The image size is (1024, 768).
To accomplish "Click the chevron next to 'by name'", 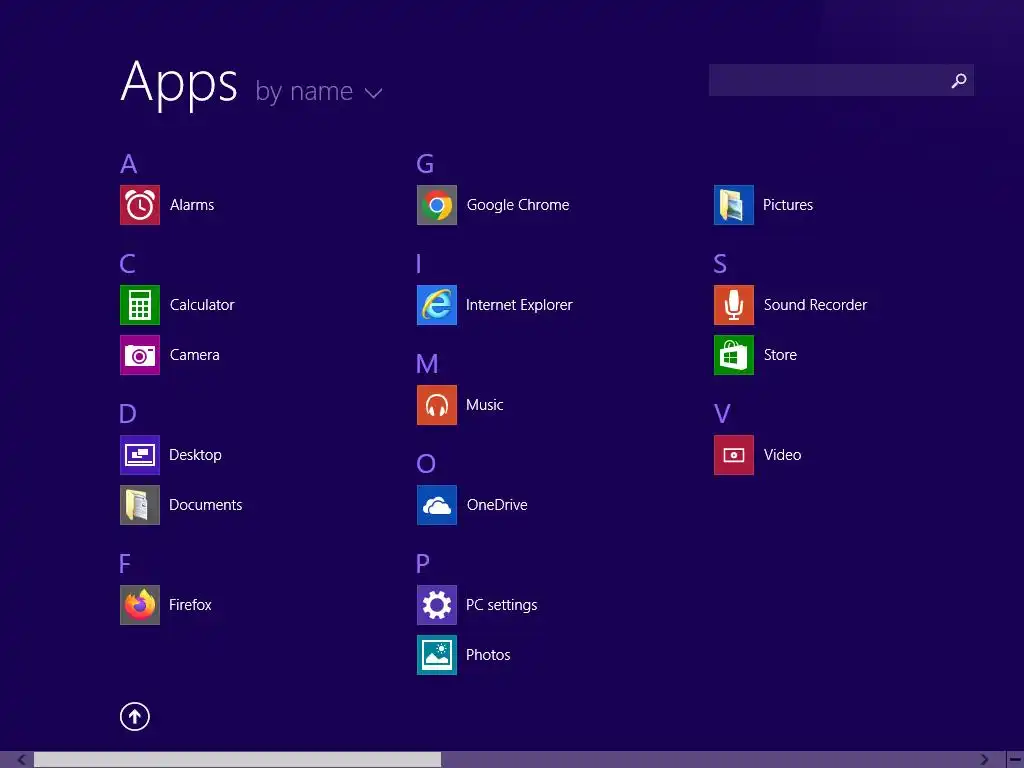I will tap(374, 93).
